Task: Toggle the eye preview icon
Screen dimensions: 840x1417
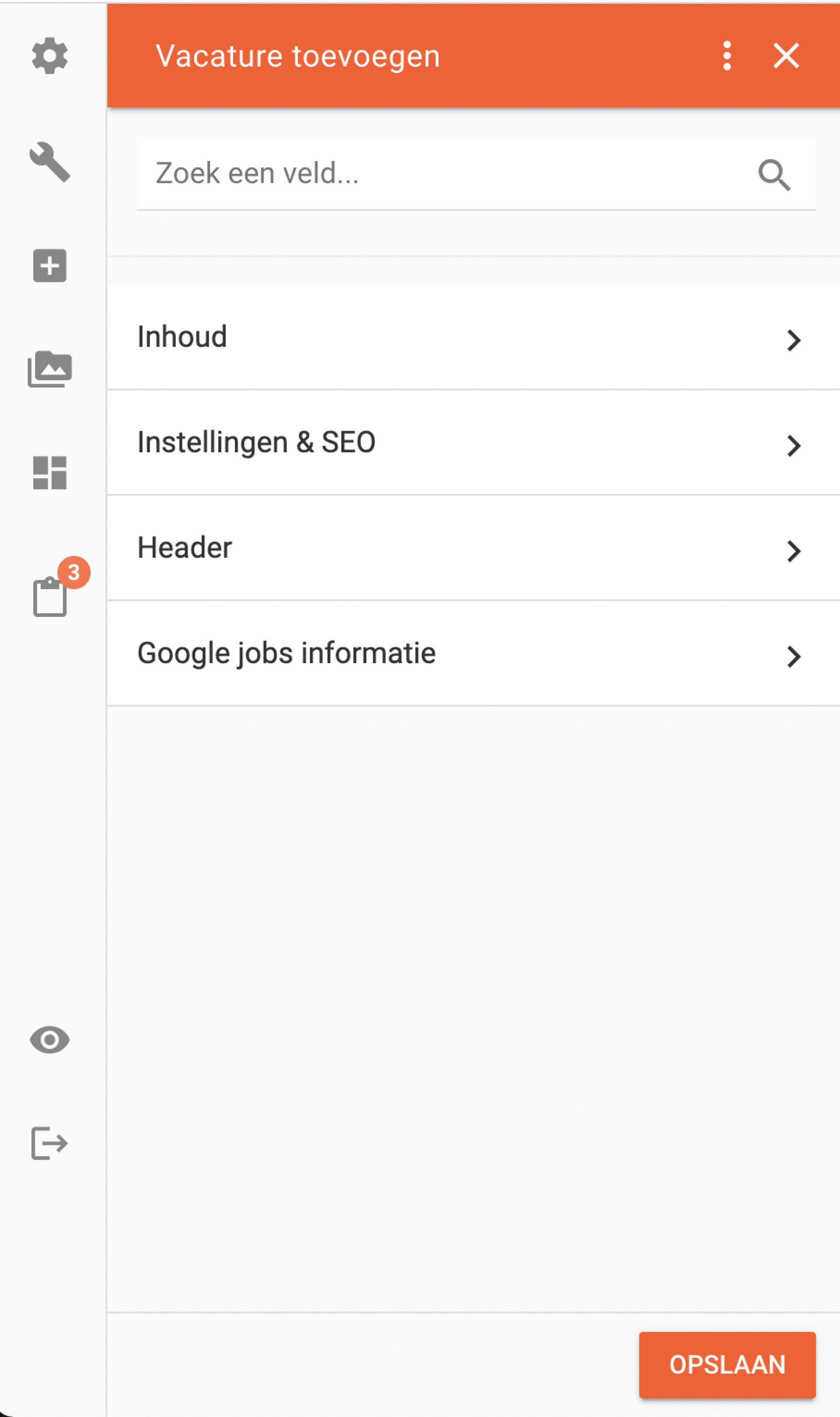Action: tap(50, 1040)
